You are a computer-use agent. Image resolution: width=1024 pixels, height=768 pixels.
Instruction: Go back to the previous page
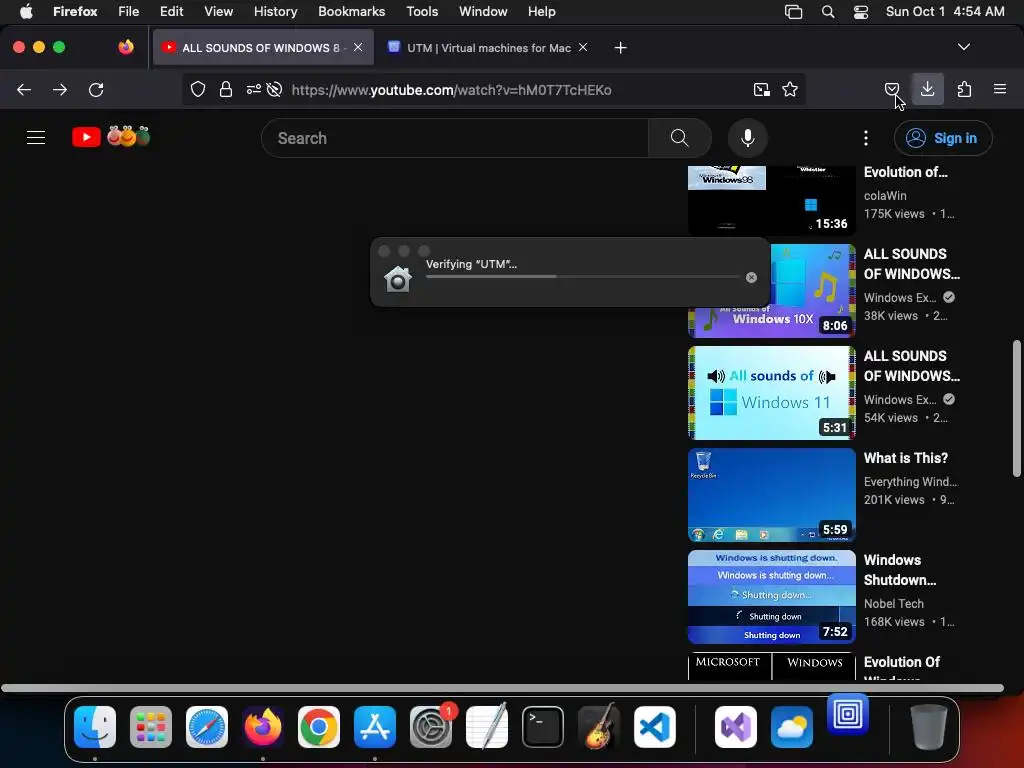click(x=24, y=89)
